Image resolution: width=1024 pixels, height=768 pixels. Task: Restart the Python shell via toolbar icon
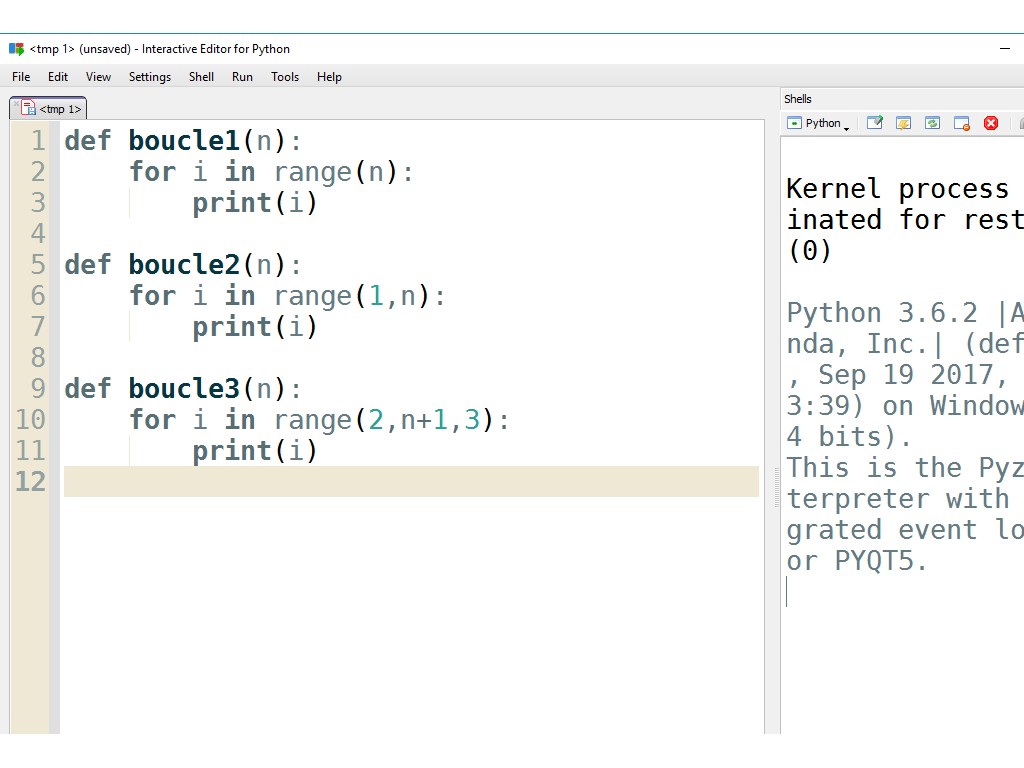[933, 123]
